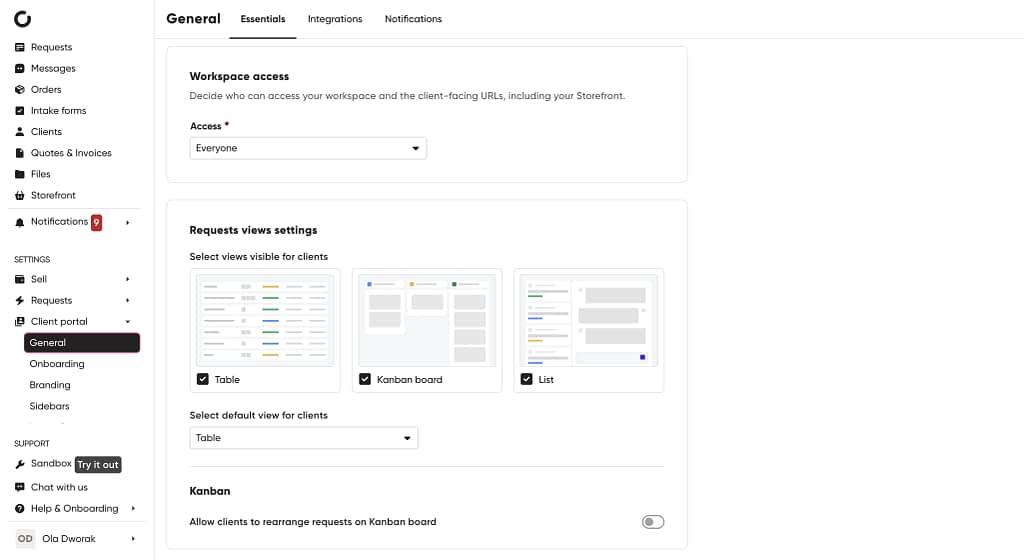Click the OD user avatar
The image size is (1024, 560).
[x=25, y=538]
